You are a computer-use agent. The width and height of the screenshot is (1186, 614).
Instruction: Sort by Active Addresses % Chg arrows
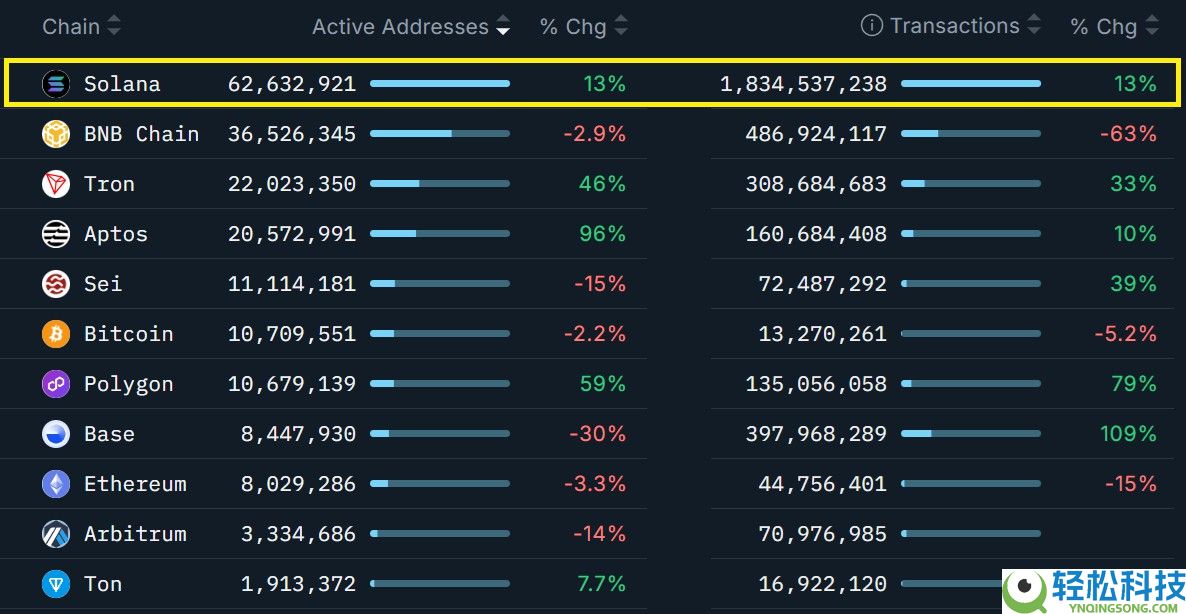(x=621, y=26)
